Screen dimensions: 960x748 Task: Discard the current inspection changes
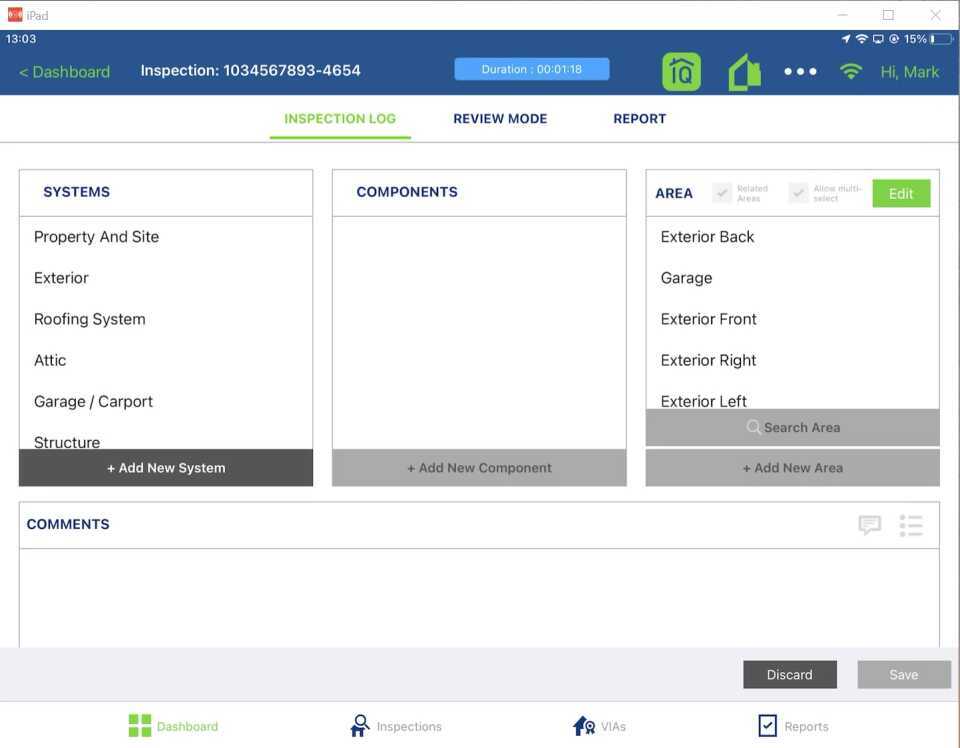click(x=789, y=674)
